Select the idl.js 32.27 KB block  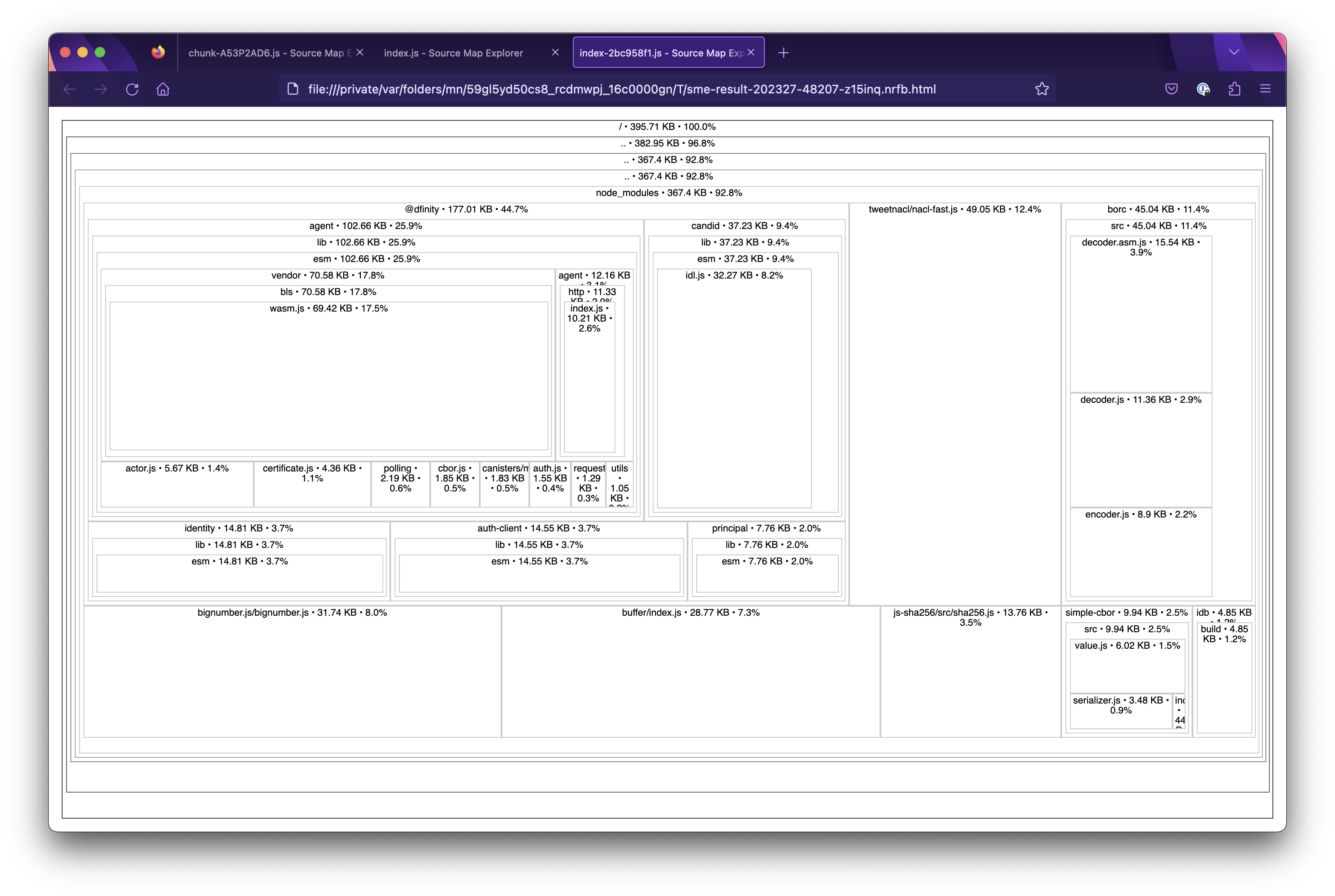pos(734,388)
